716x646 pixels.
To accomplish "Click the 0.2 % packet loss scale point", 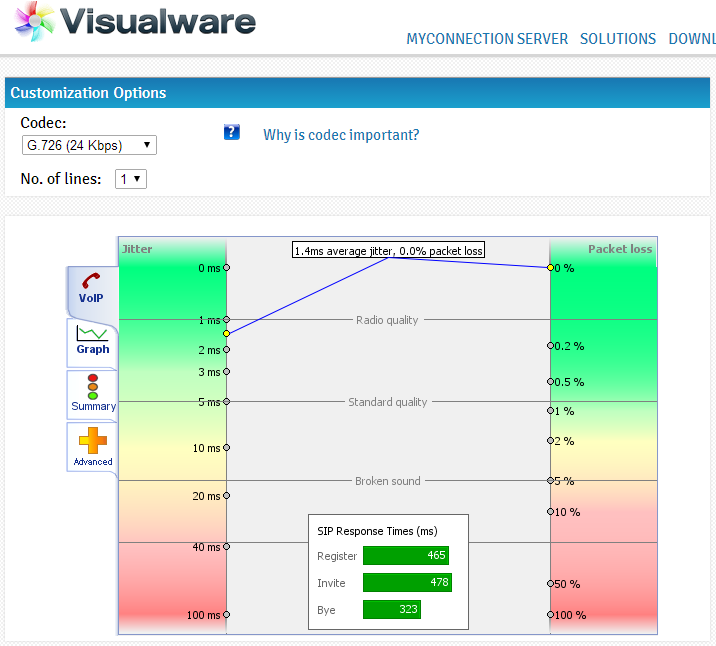I will point(550,346).
